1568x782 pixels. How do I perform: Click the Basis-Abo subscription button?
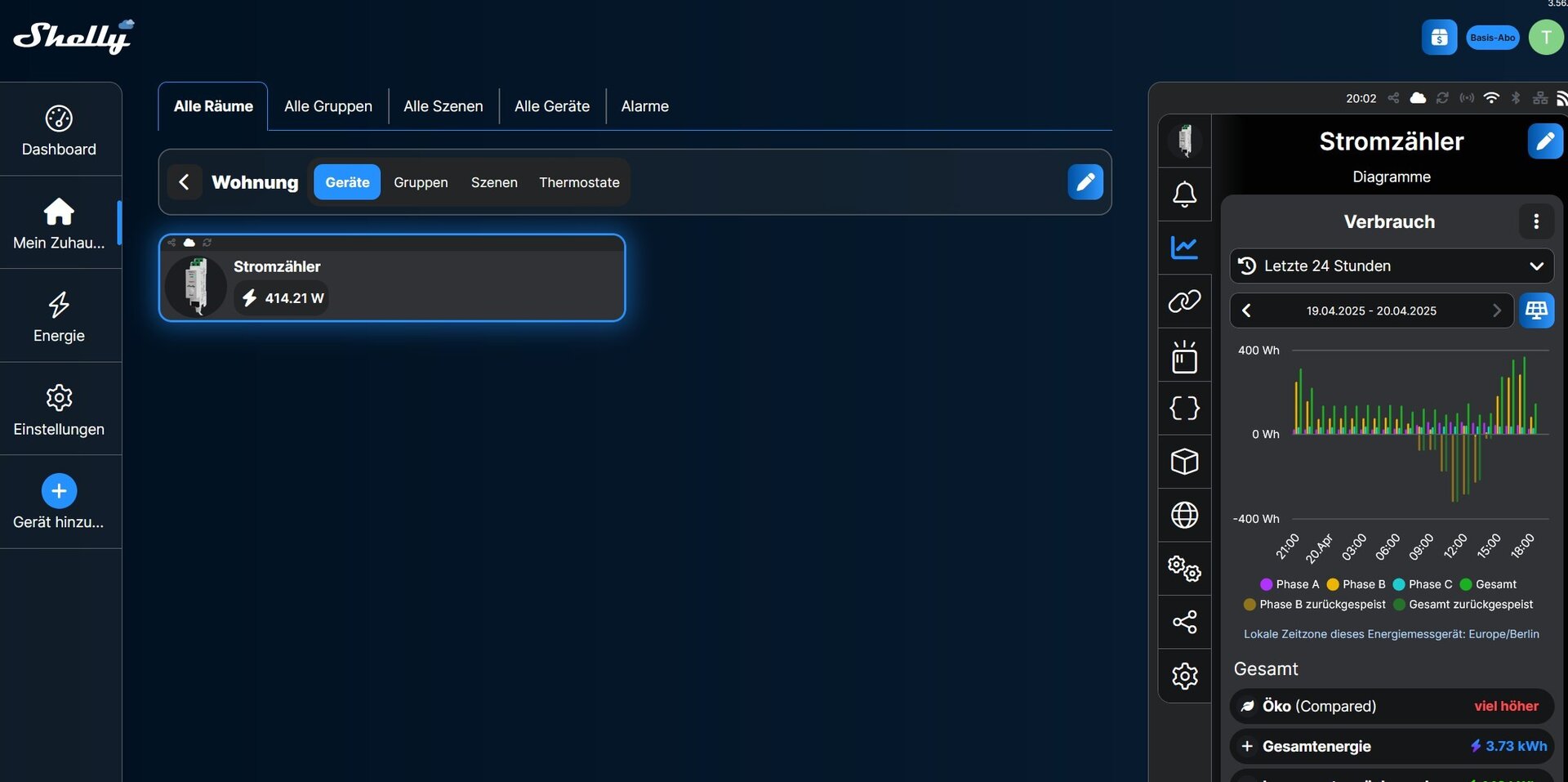1492,38
